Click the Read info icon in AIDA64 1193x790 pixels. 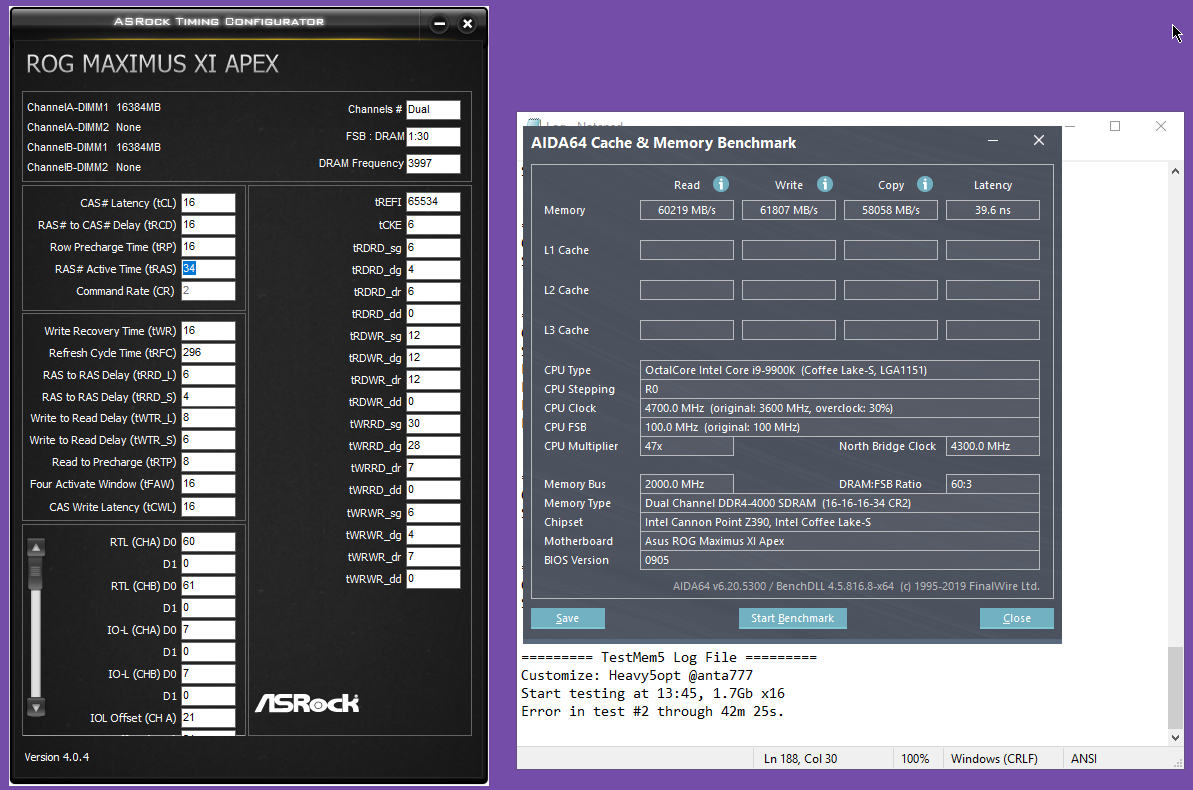[721, 184]
